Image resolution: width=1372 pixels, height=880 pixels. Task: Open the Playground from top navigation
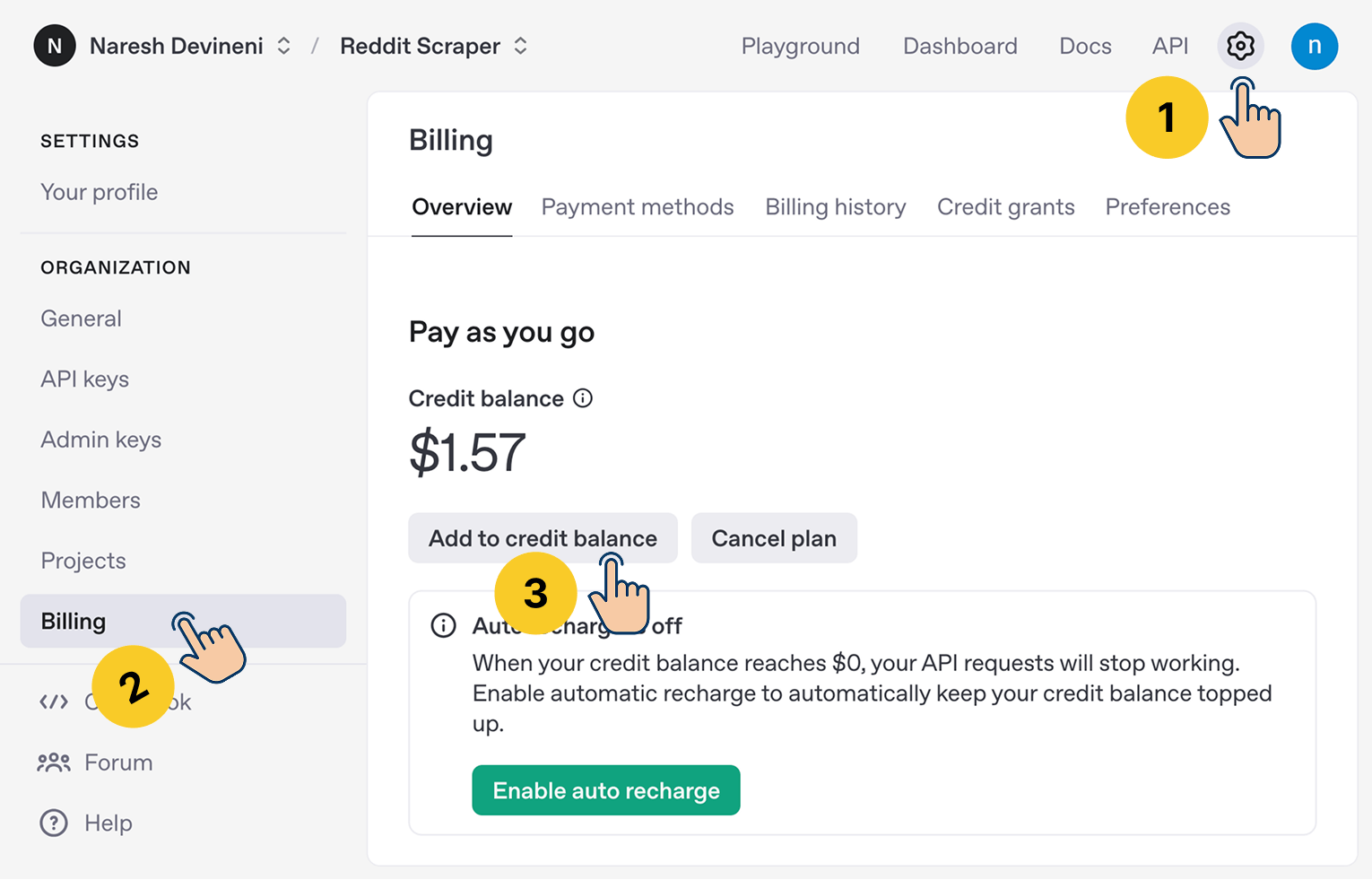coord(800,46)
